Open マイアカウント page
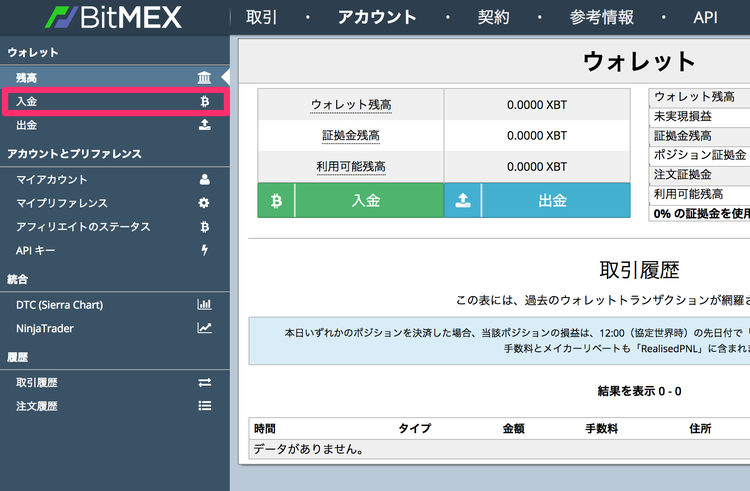This screenshot has width=750, height=491. tap(115, 179)
